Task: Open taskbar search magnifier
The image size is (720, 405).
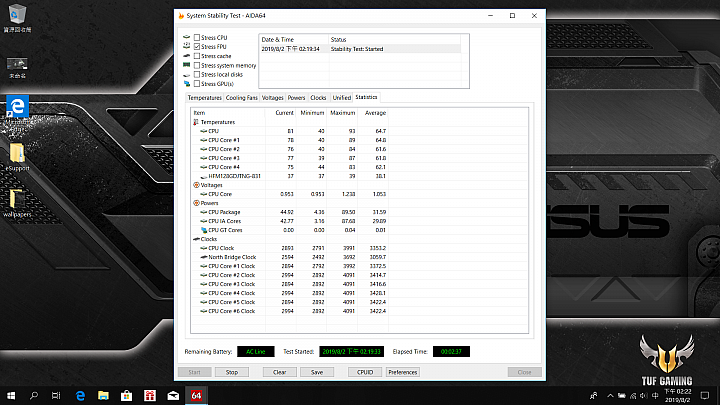Action: (x=34, y=395)
